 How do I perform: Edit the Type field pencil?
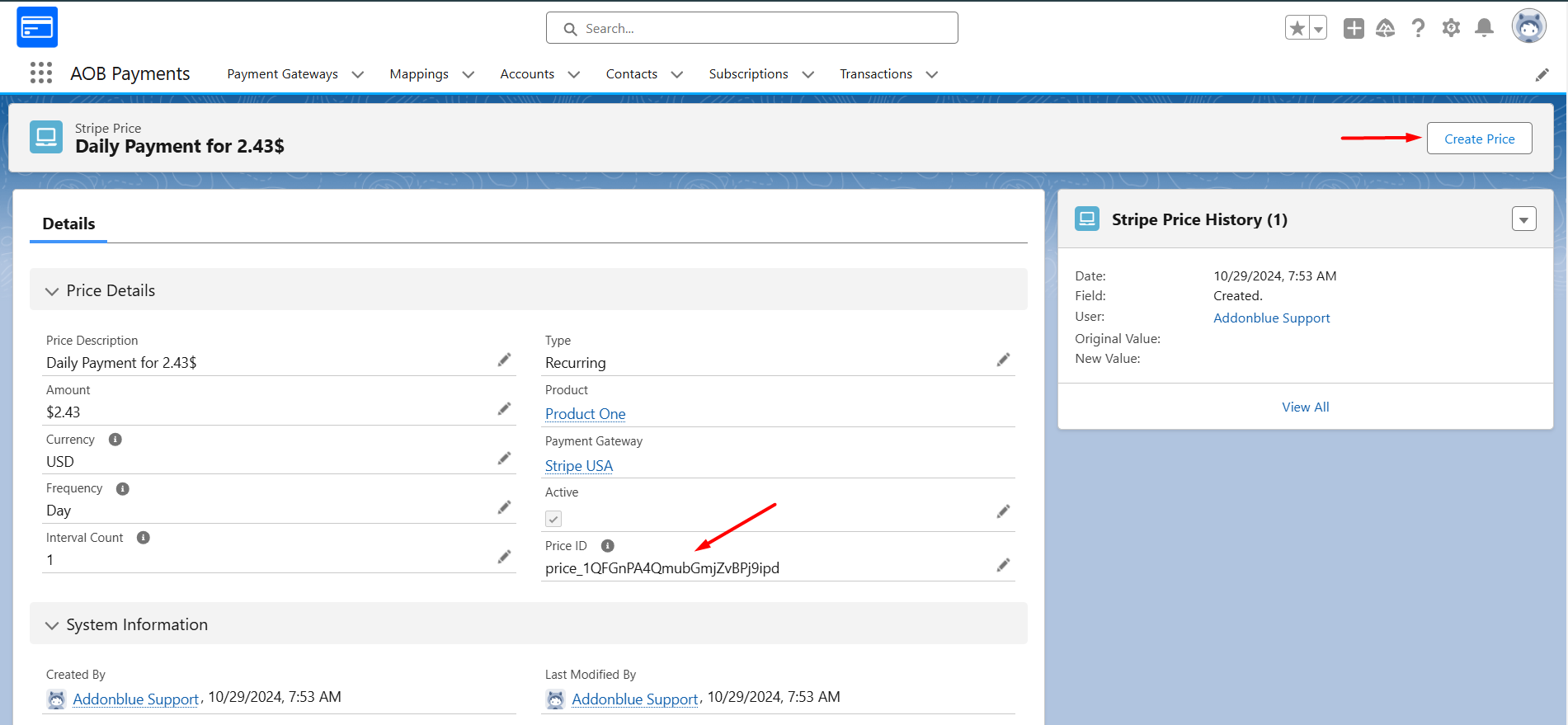click(1003, 360)
